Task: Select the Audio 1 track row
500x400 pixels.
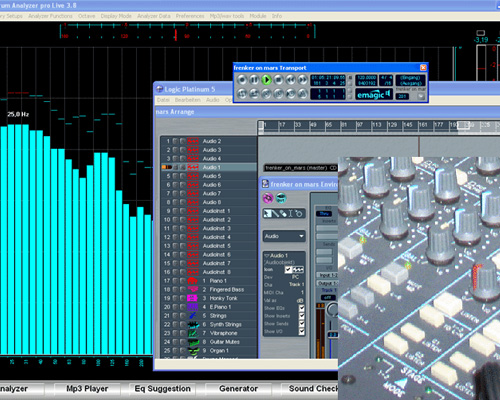Action: (209, 167)
